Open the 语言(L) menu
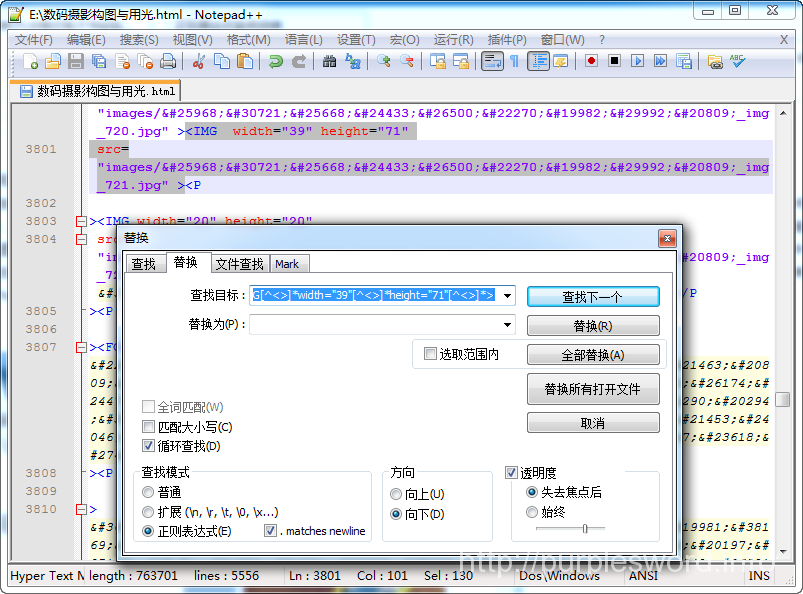Viewport: 803px width, 594px height. [x=303, y=40]
